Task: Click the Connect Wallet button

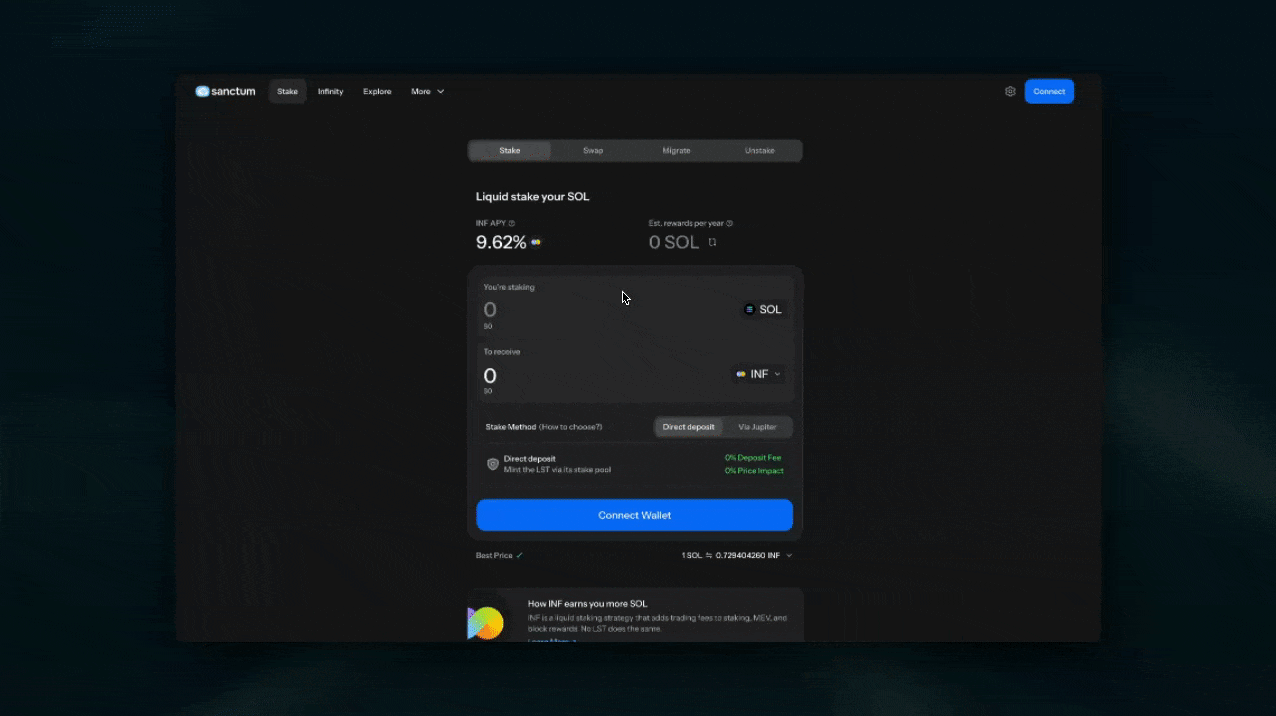Action: click(634, 515)
